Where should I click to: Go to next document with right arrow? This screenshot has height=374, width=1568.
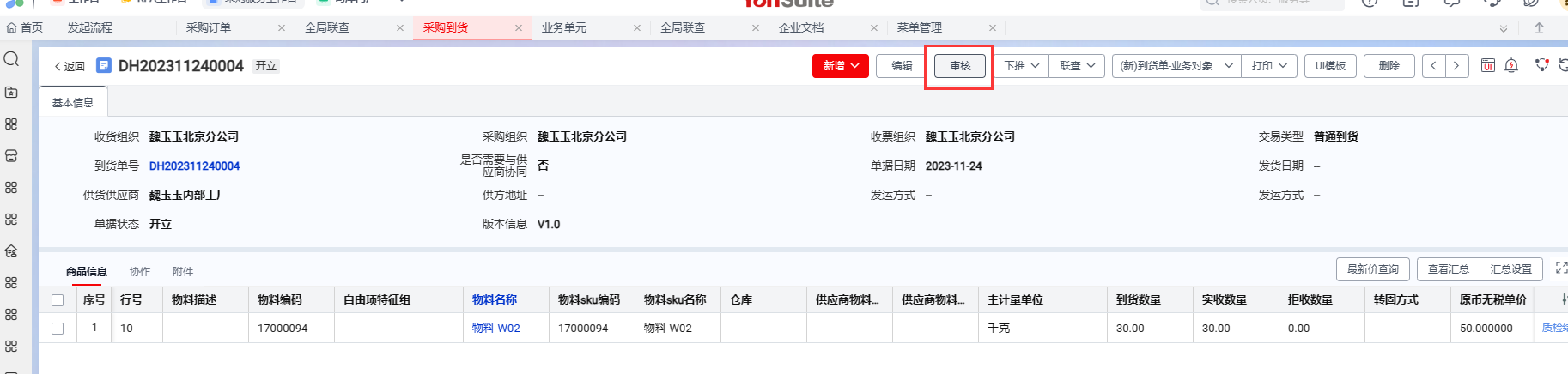point(1456,66)
